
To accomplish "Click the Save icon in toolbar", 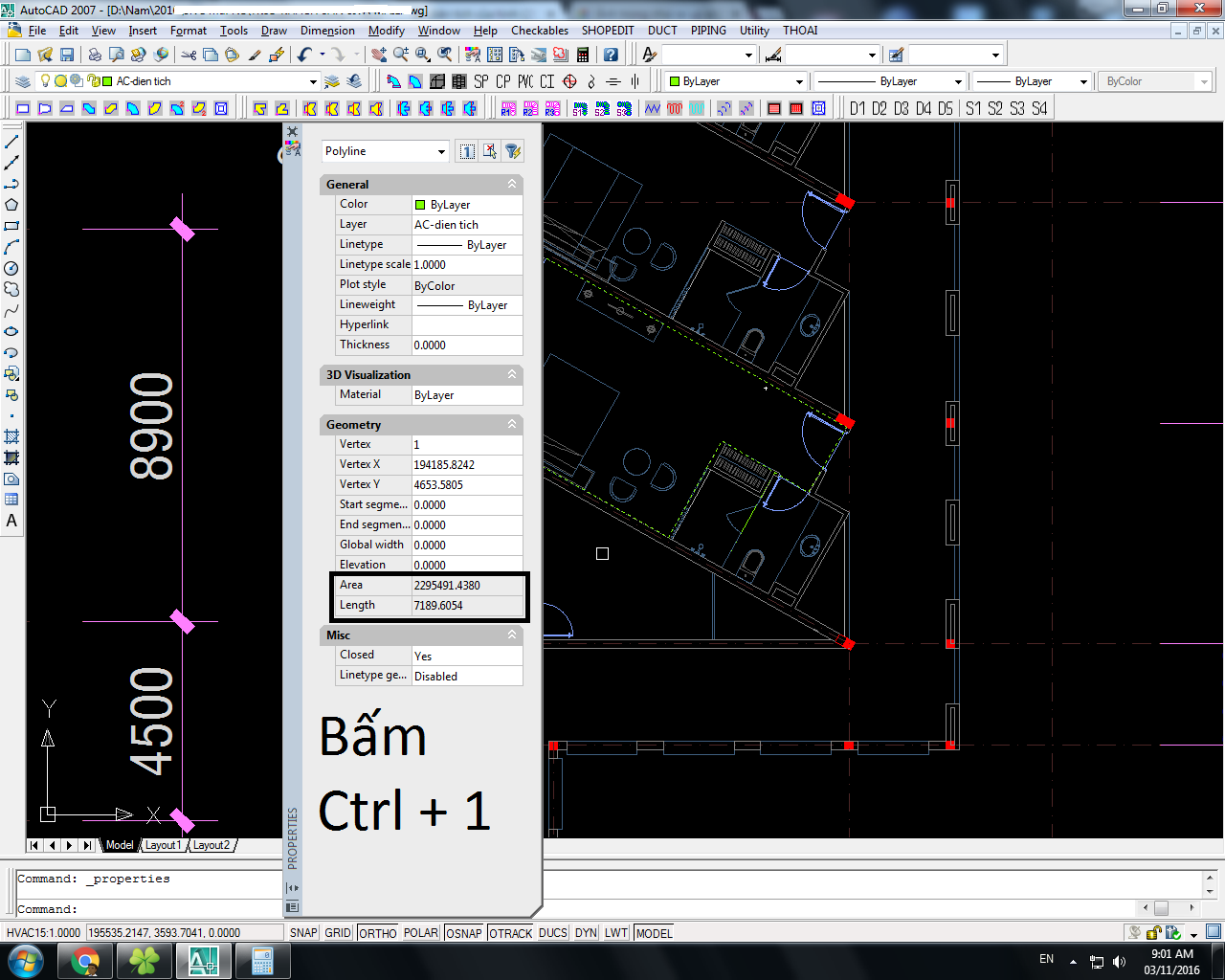I will (67, 55).
